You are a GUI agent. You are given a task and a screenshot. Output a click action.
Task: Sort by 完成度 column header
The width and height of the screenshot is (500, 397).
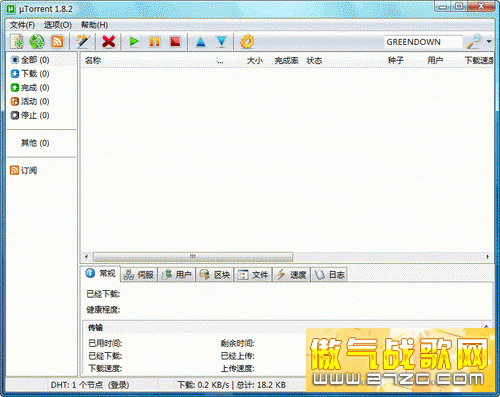(x=286, y=61)
